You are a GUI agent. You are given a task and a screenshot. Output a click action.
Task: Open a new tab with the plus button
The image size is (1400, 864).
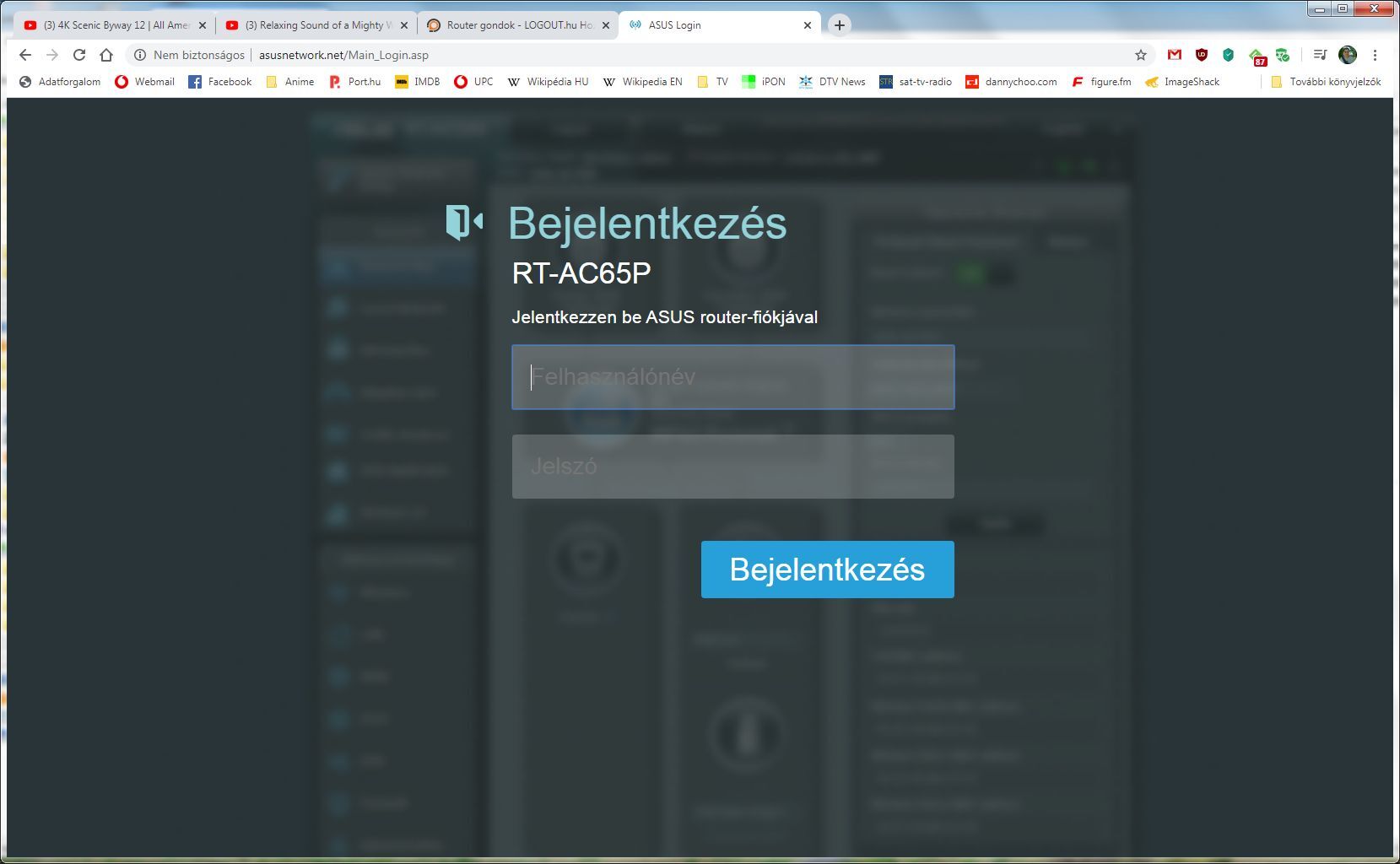click(839, 25)
